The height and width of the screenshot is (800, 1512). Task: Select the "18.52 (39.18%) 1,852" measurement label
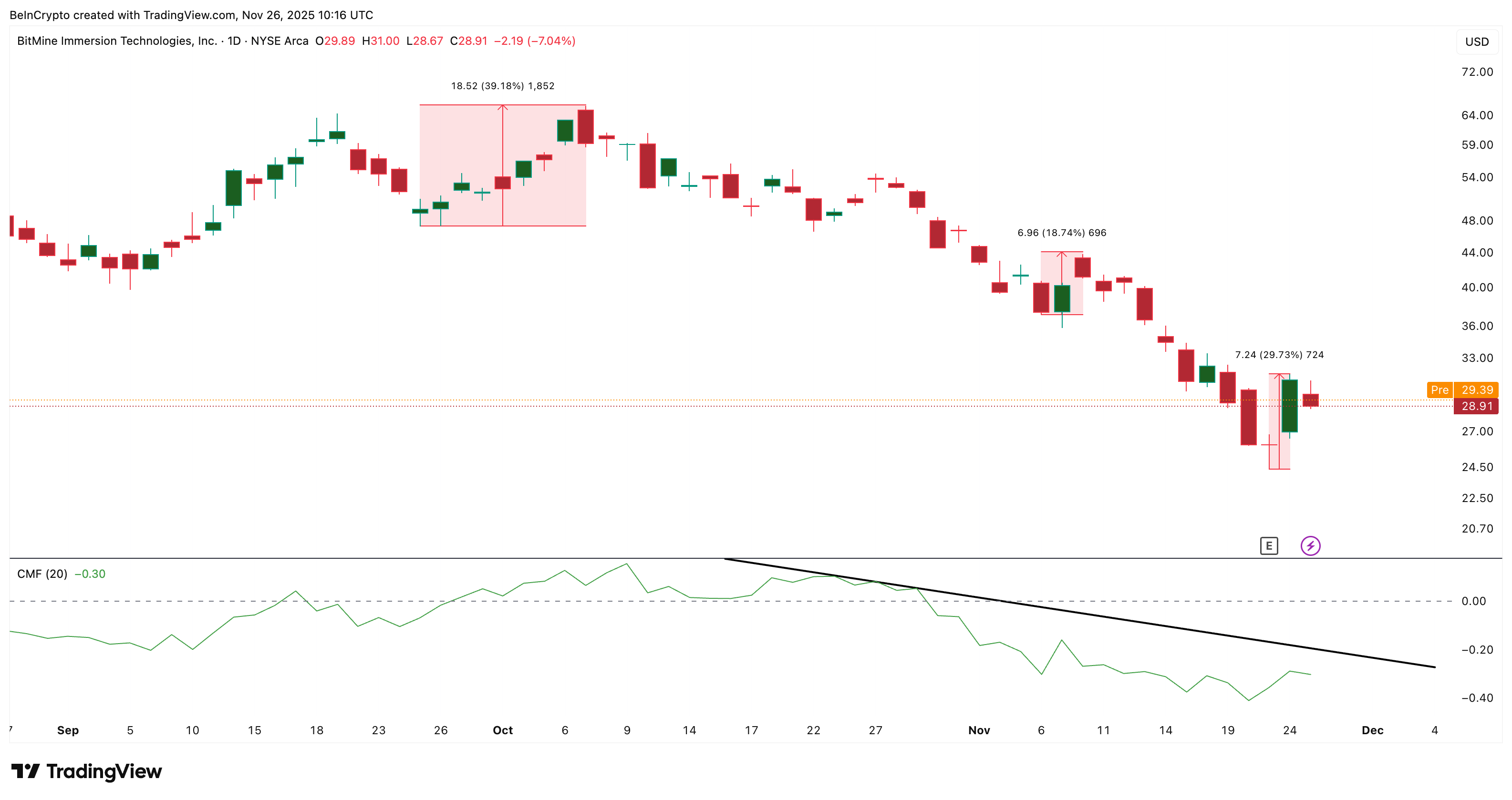(x=503, y=86)
